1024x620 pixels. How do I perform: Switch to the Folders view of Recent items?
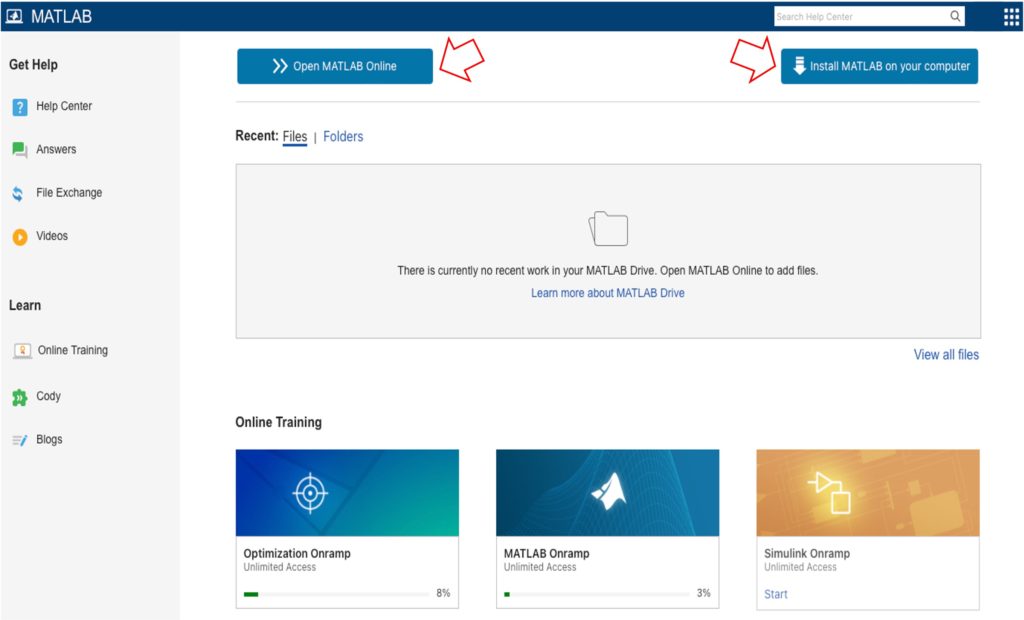(343, 136)
